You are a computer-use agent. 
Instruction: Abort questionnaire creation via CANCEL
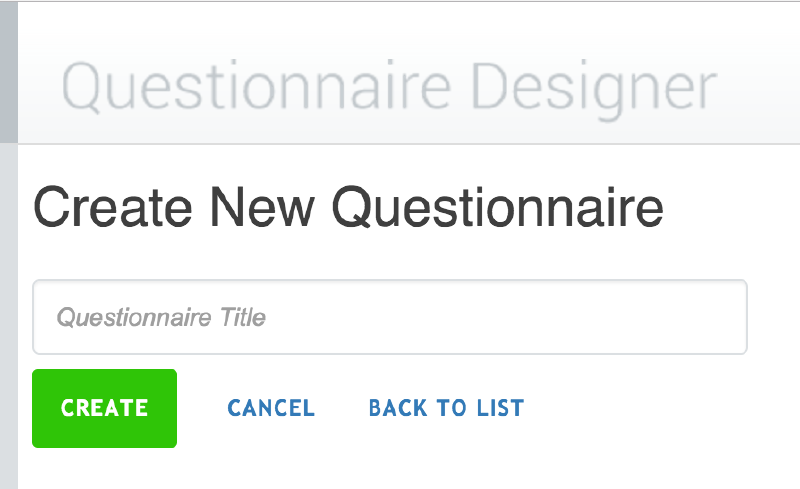point(271,408)
